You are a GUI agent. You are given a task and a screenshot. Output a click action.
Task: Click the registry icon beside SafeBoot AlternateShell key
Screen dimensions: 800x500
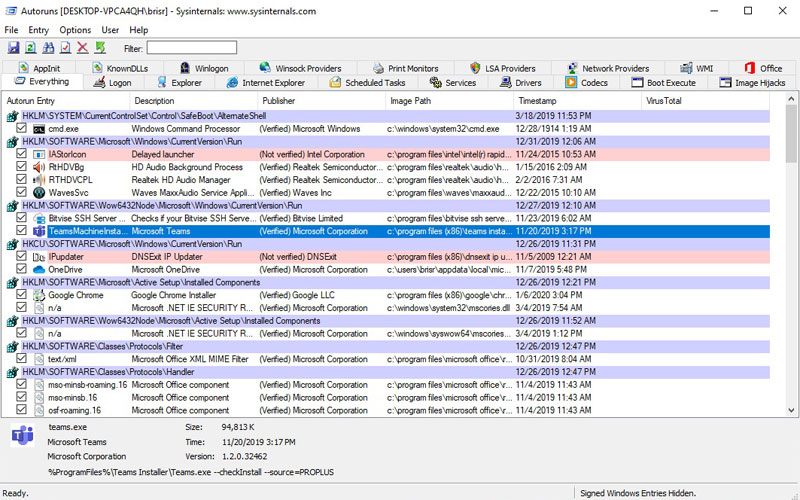click(x=12, y=116)
